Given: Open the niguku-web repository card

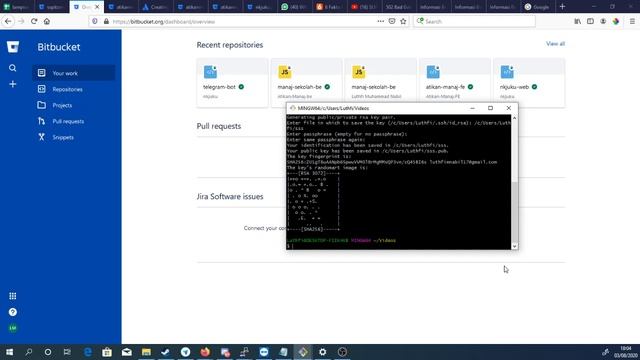Looking at the screenshot, I should pyautogui.click(x=529, y=83).
